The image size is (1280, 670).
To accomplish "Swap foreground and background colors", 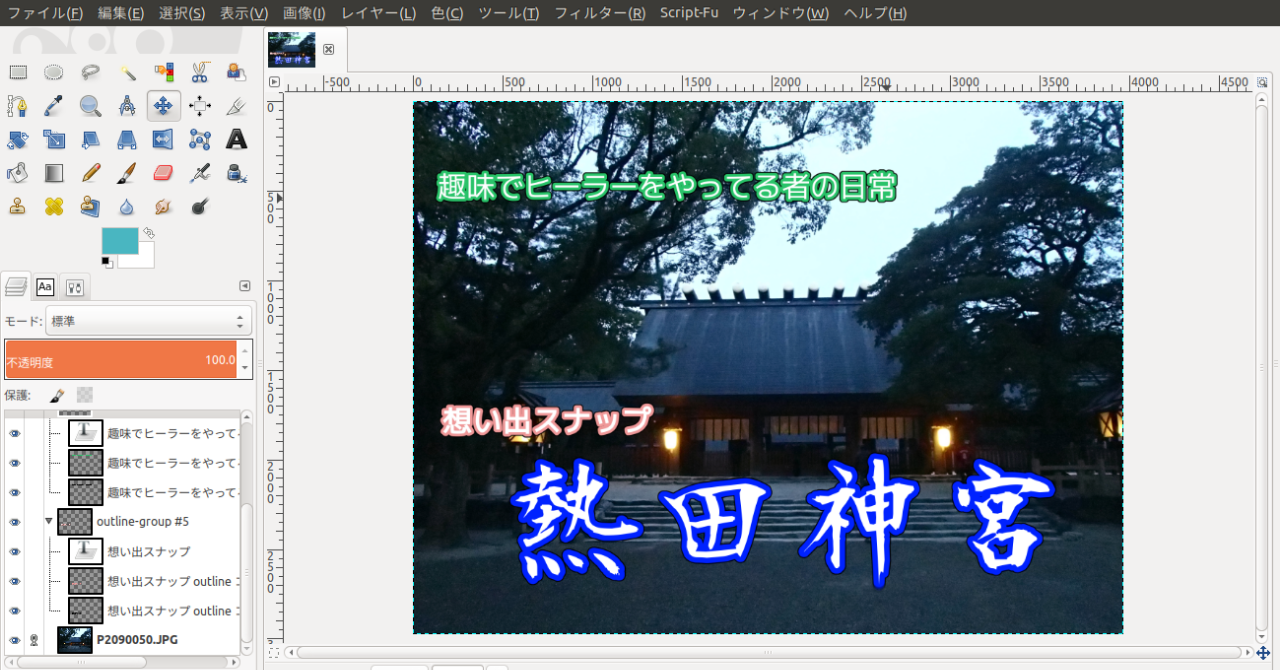I will (149, 233).
